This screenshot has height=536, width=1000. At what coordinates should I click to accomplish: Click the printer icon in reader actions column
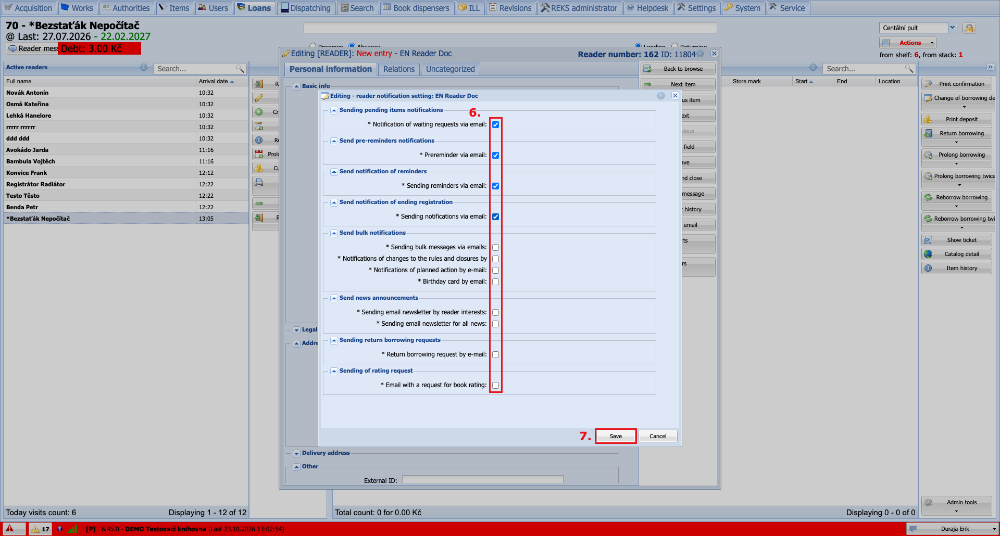pos(259,182)
